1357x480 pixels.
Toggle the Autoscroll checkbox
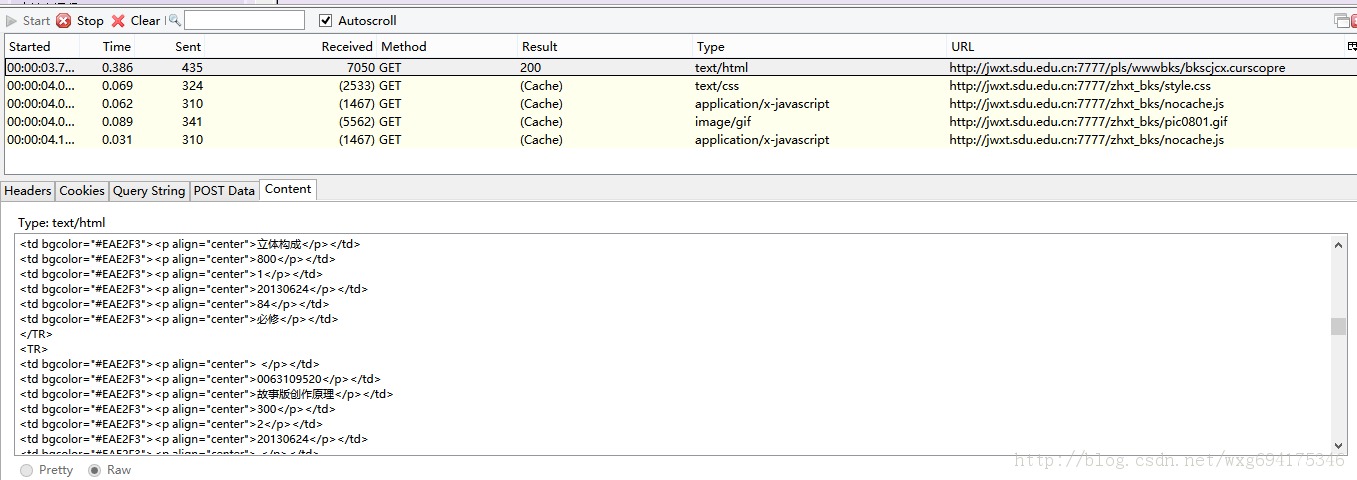point(326,20)
